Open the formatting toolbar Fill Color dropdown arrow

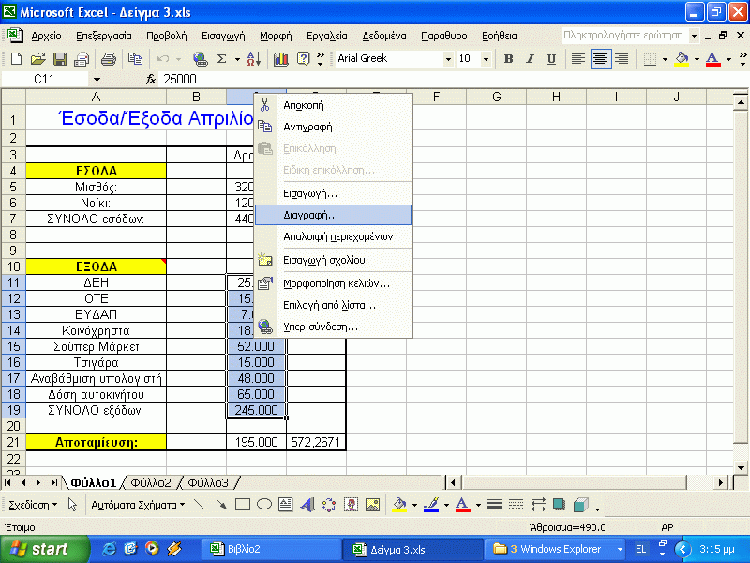696,59
